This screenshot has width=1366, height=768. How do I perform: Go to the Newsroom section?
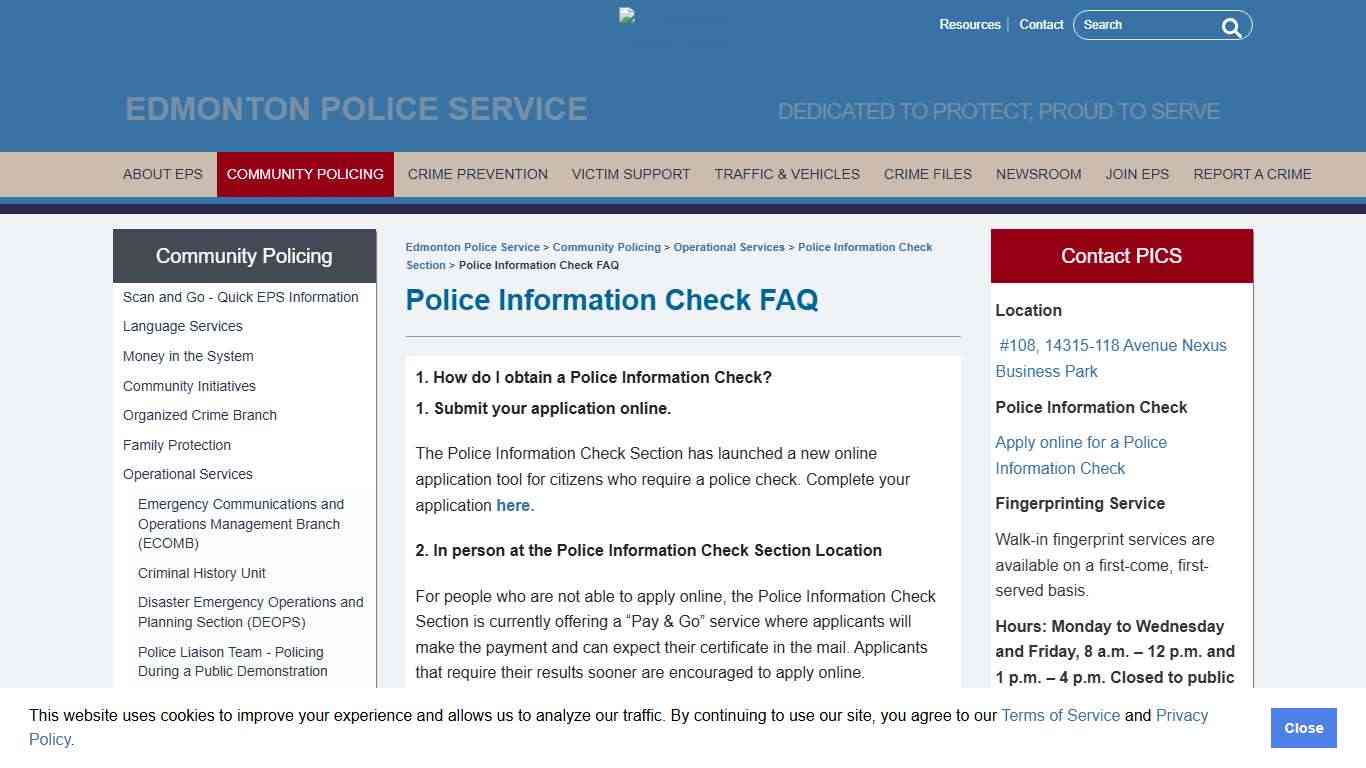1038,174
